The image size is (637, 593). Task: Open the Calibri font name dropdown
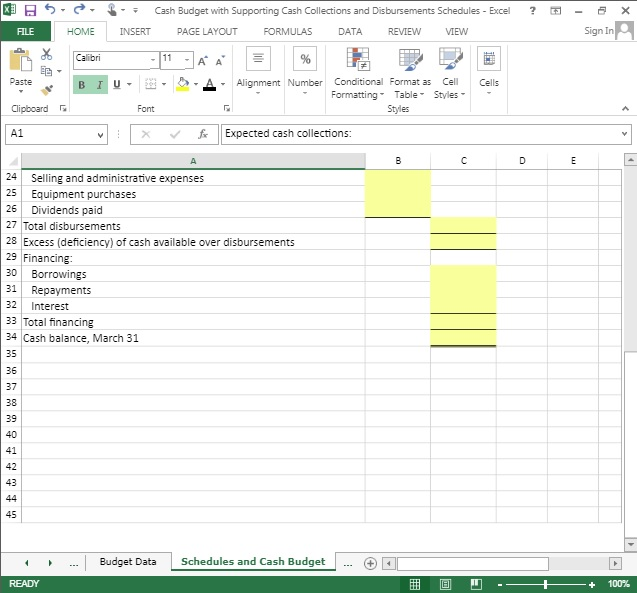pyautogui.click(x=153, y=60)
